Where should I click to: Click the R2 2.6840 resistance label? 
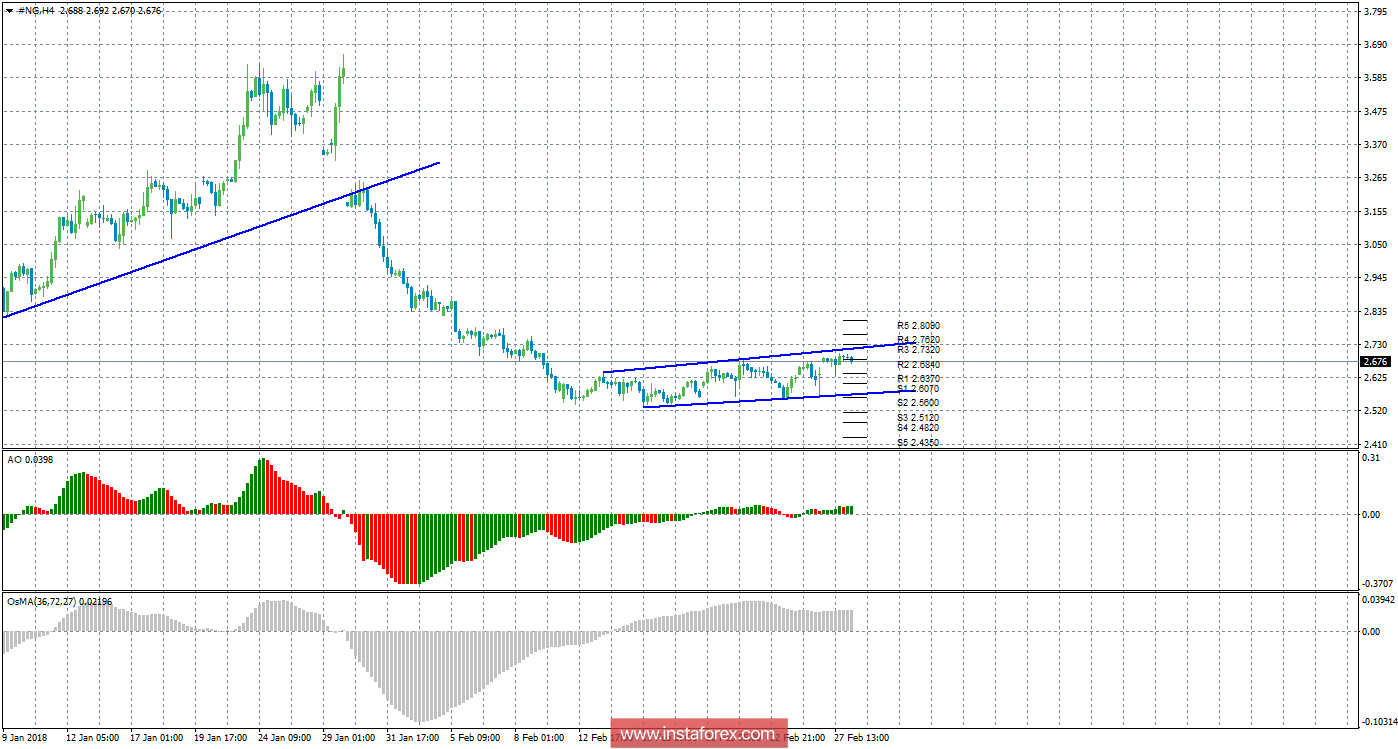pos(917,365)
